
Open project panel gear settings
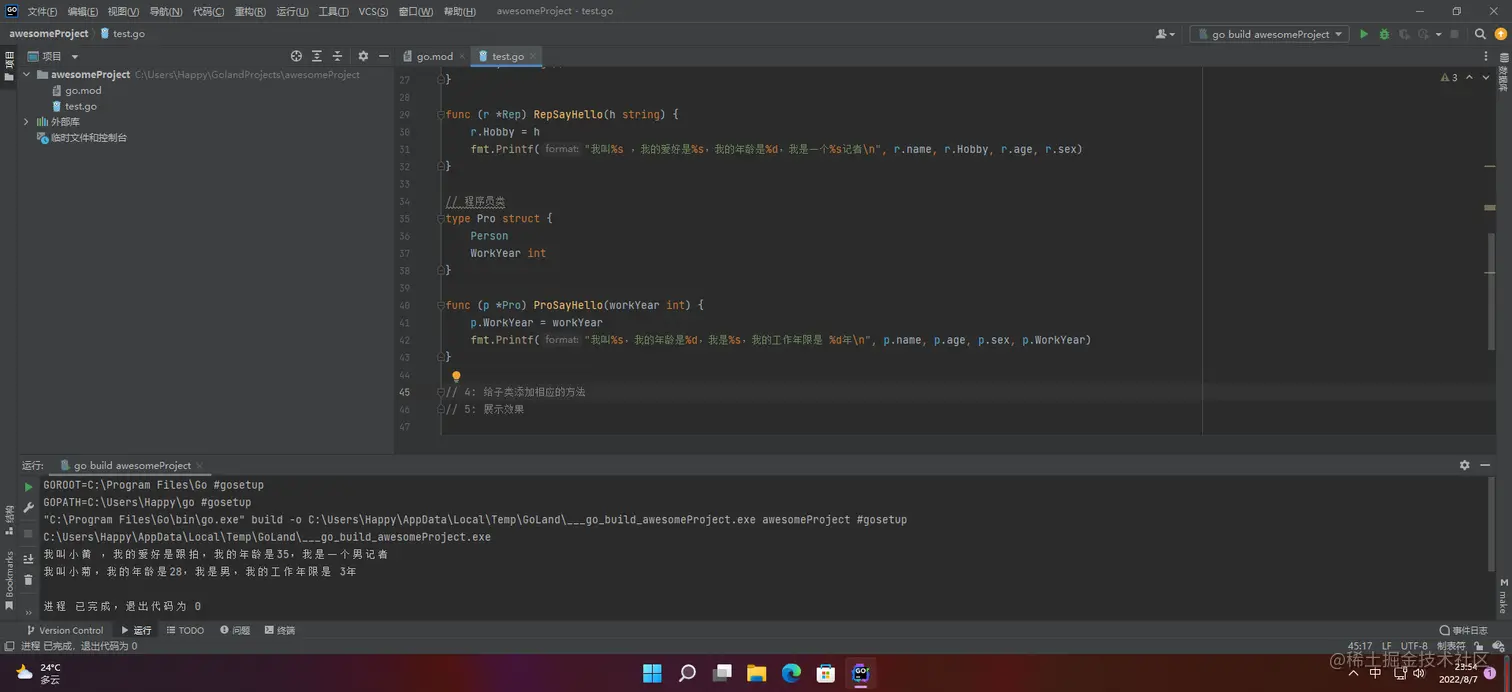coord(363,56)
